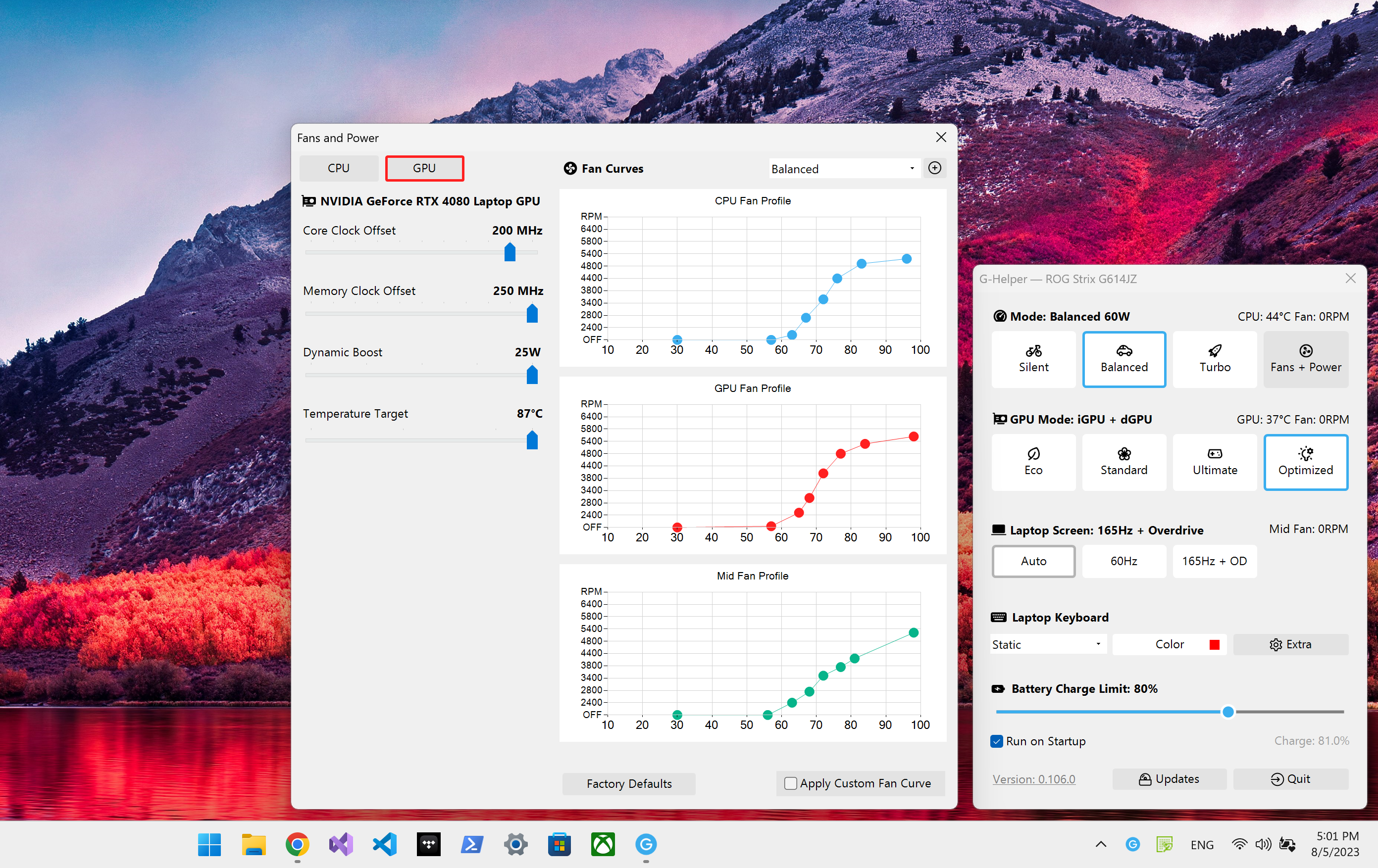Set laptop screen to 60Hz

1123,561
